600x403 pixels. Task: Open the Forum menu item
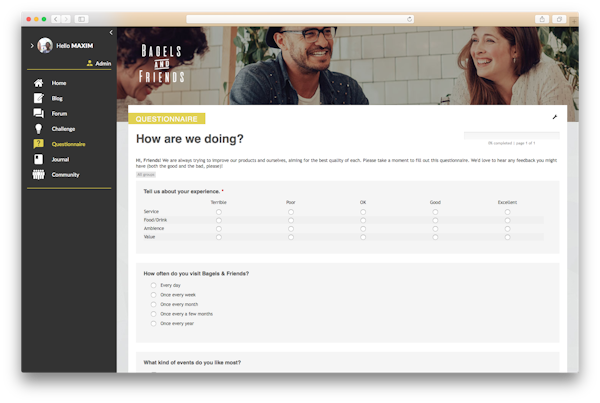point(59,114)
